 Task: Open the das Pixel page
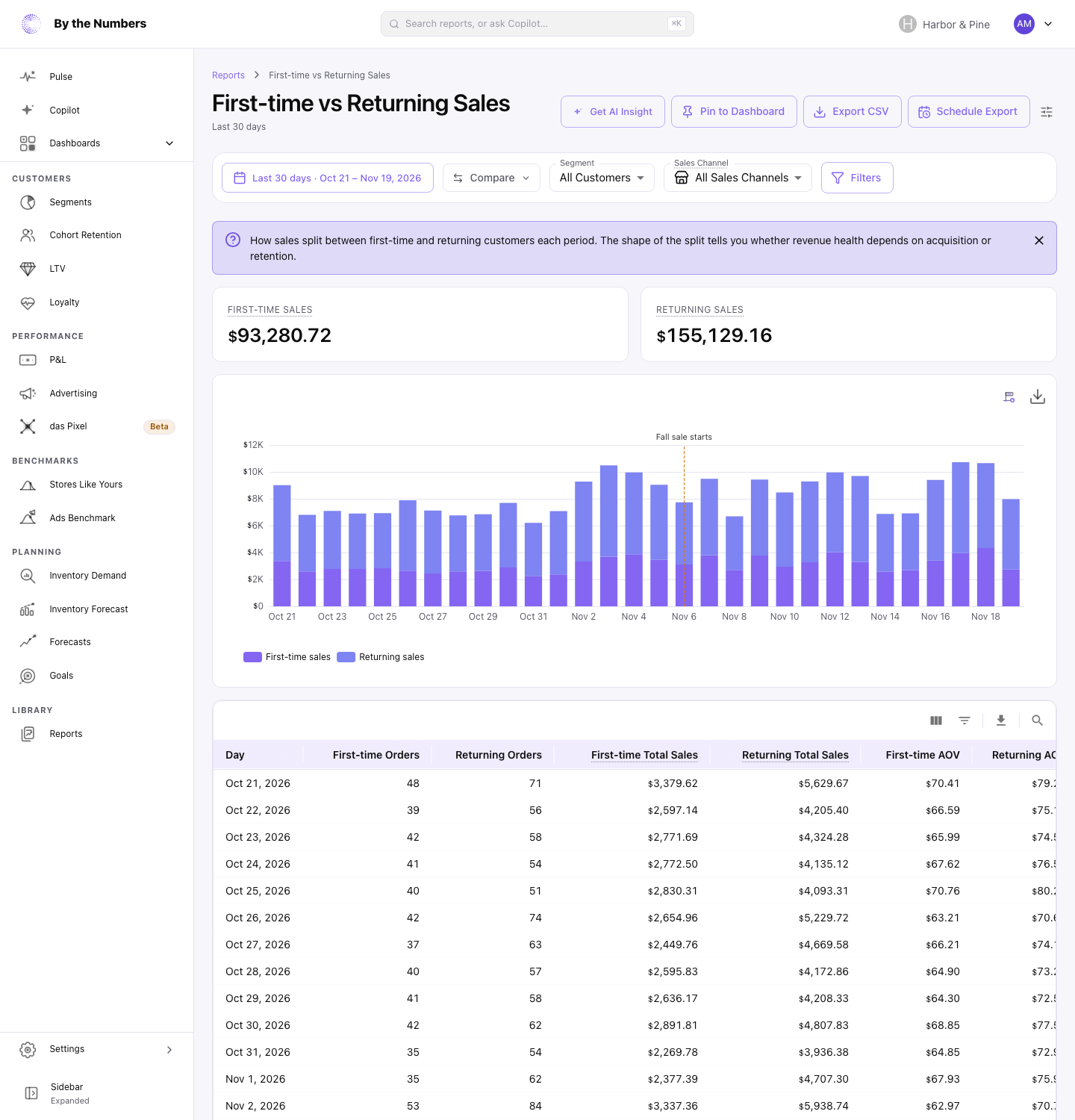[97, 426]
